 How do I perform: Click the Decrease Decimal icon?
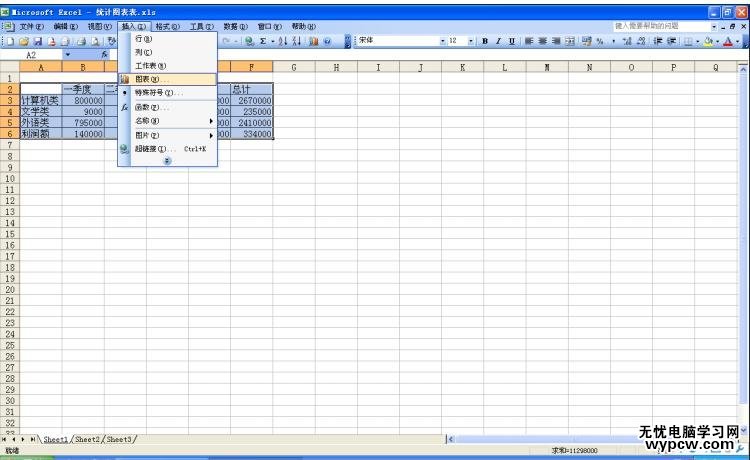click(641, 41)
